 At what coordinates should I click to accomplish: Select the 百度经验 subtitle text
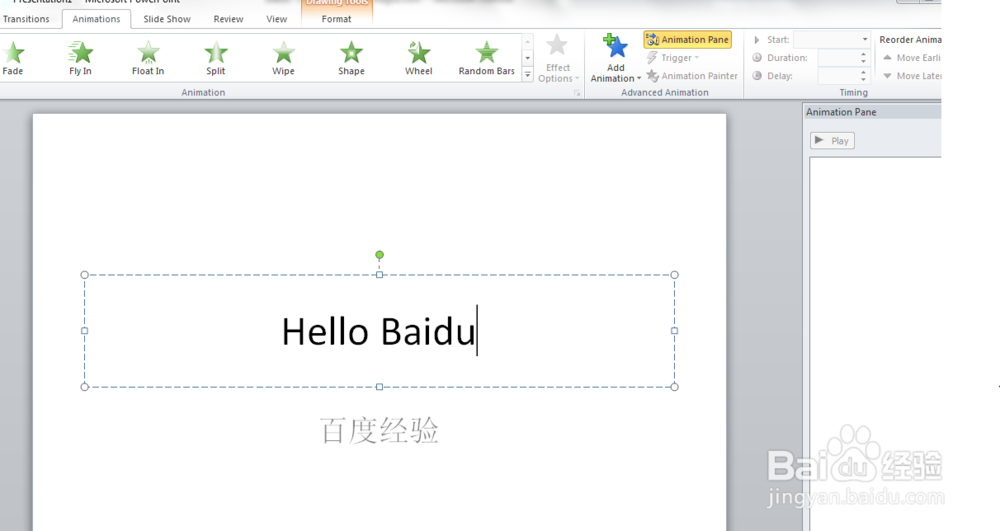[x=379, y=430]
